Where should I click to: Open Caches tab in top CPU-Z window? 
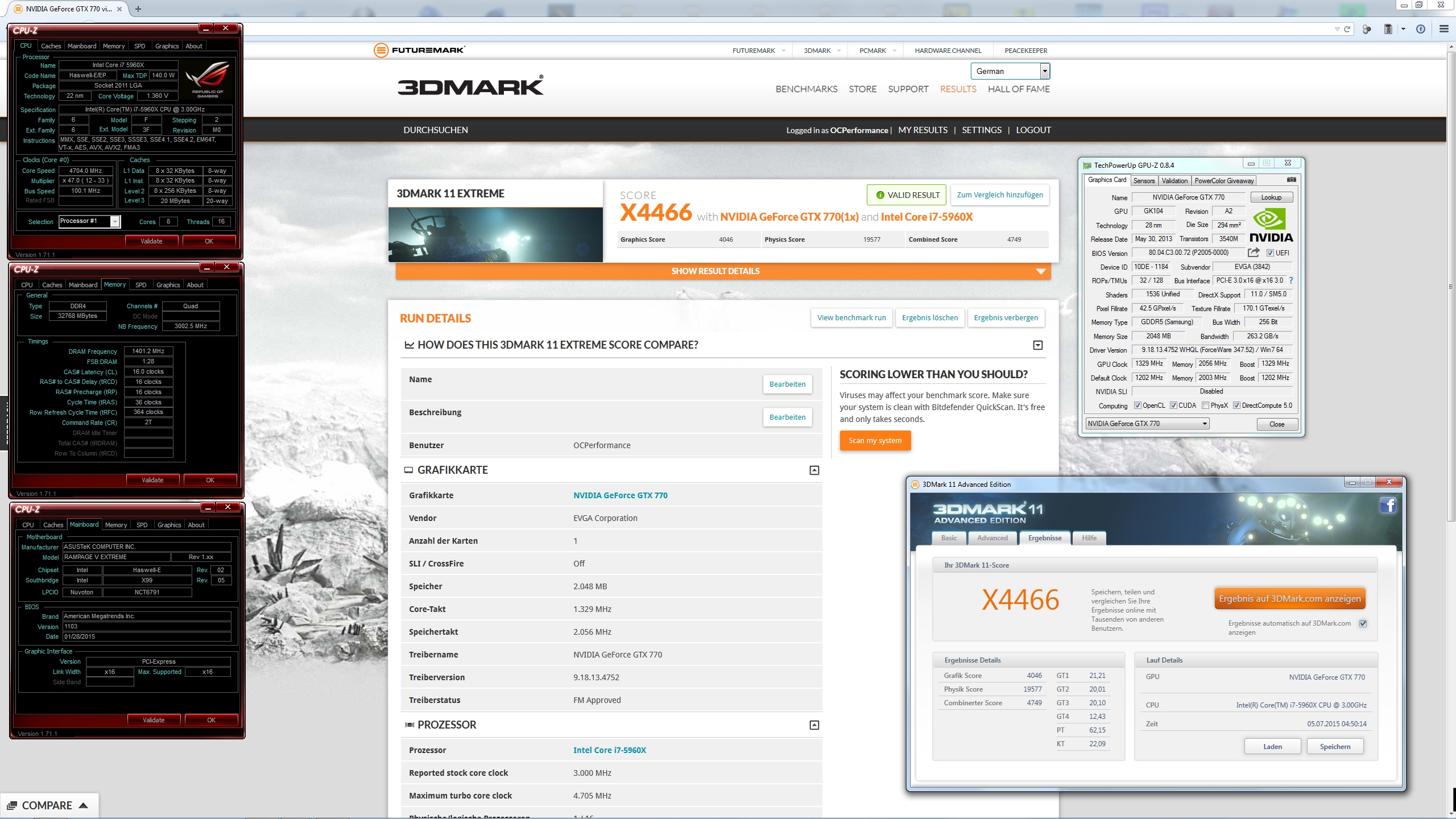tap(51, 46)
